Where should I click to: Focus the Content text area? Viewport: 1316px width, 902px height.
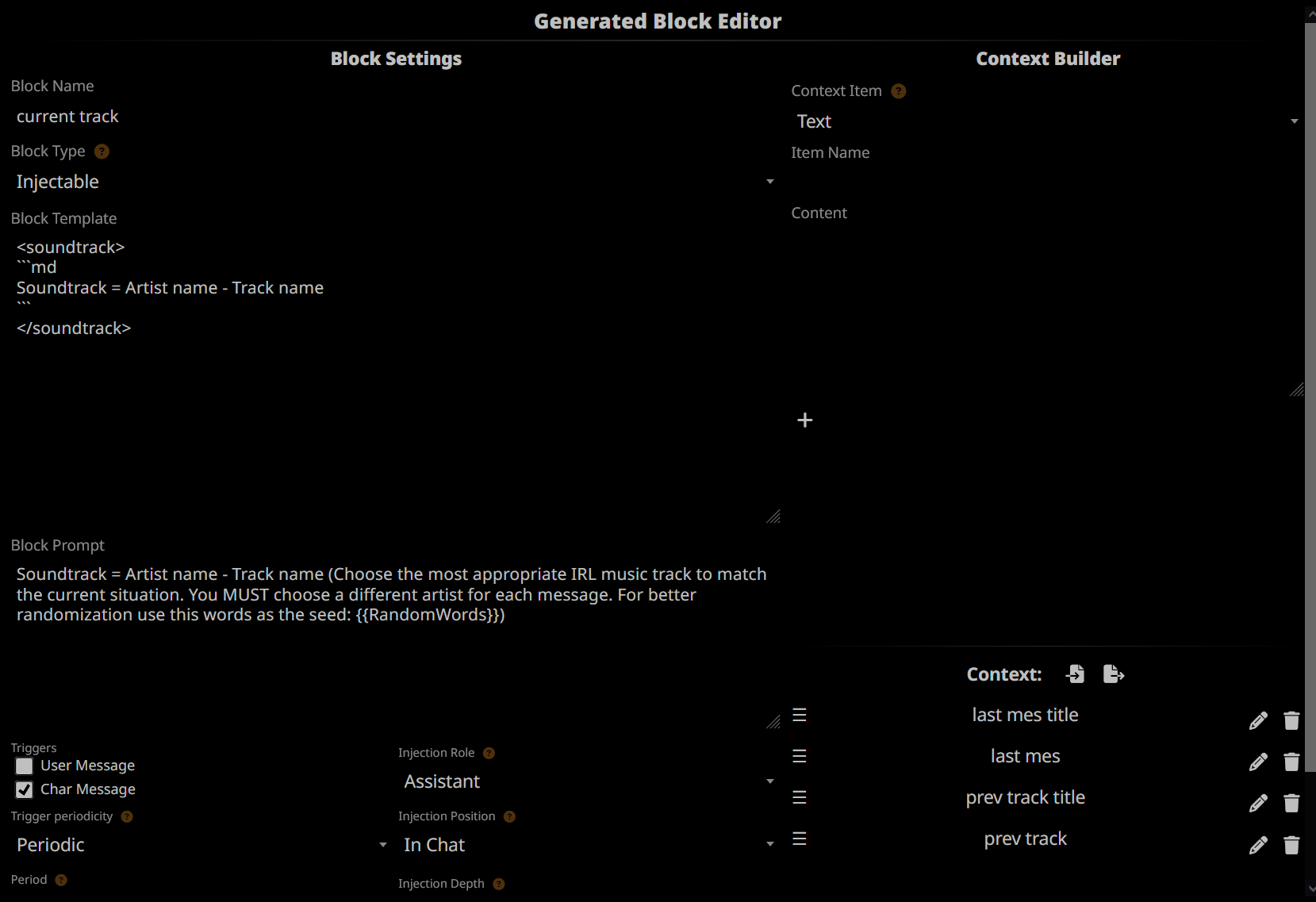coord(1048,312)
